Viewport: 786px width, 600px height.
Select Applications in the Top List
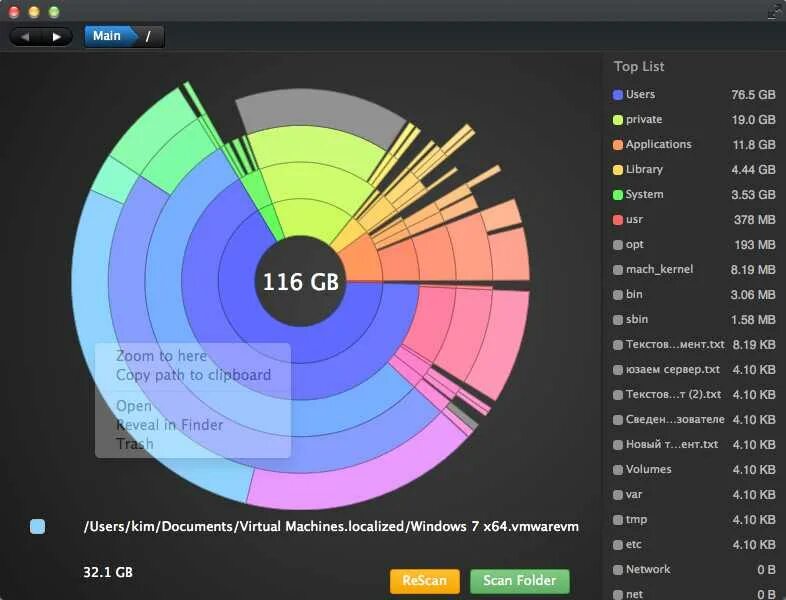click(694, 144)
